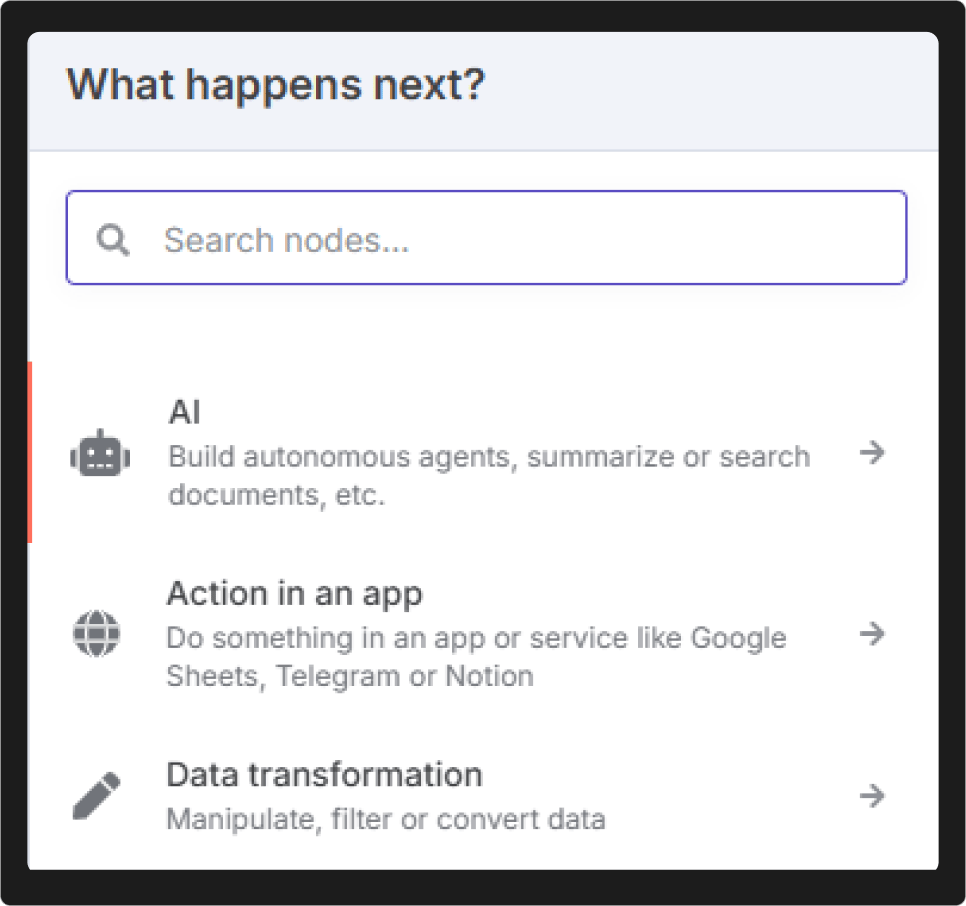Image resolution: width=966 pixels, height=906 pixels.
Task: Choose the Action in an app title
Action: [295, 594]
